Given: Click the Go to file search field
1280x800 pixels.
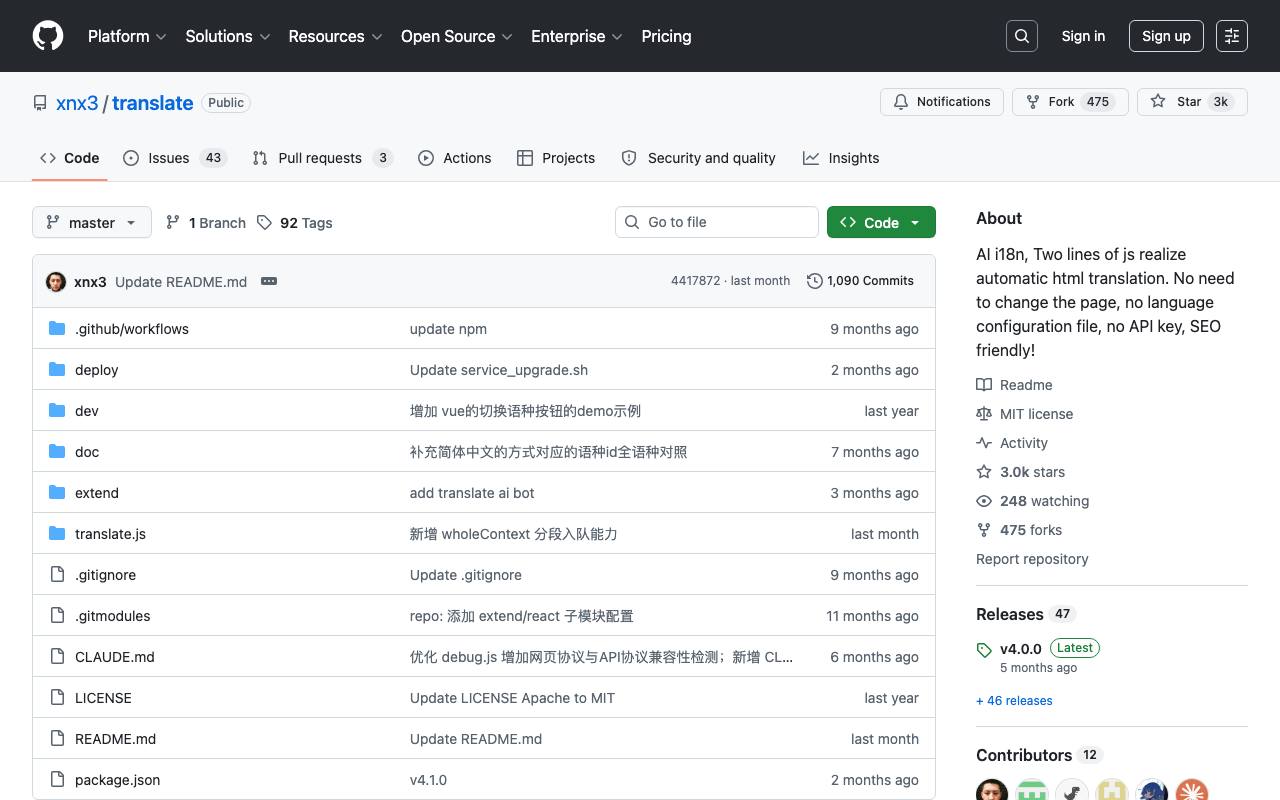Looking at the screenshot, I should (717, 222).
